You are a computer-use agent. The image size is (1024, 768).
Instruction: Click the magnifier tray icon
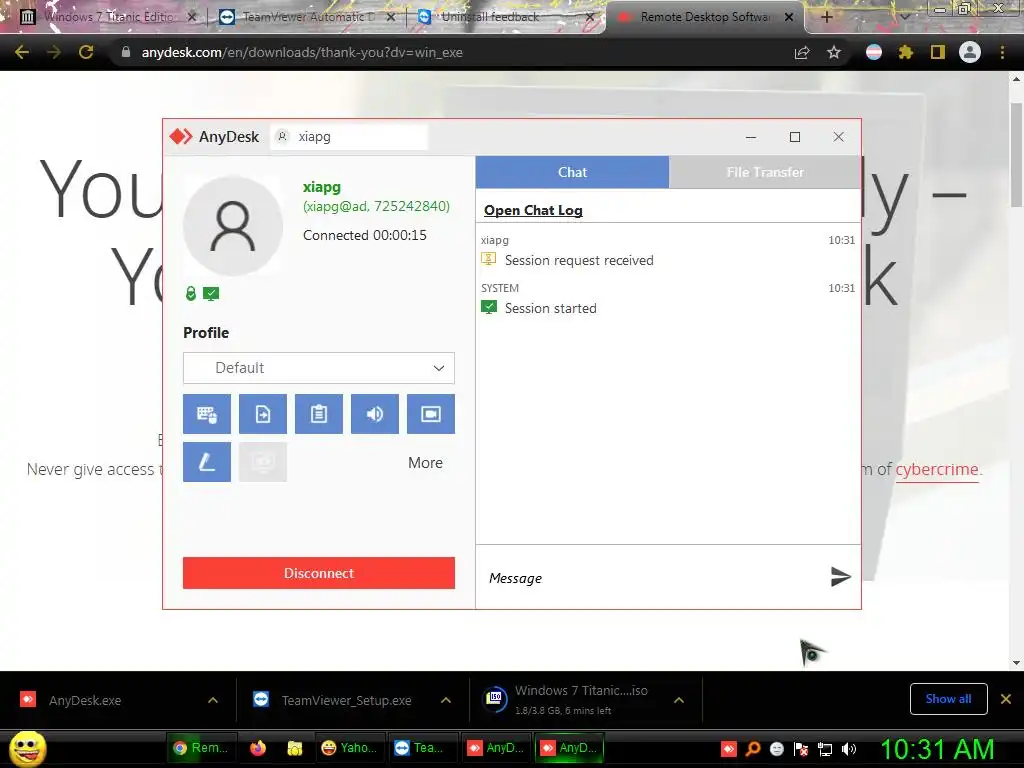pos(753,748)
